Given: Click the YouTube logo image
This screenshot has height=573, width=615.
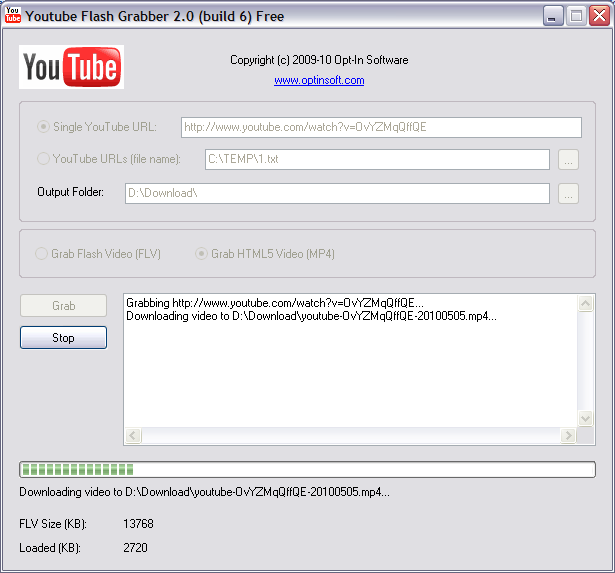Looking at the screenshot, I should (x=71, y=67).
